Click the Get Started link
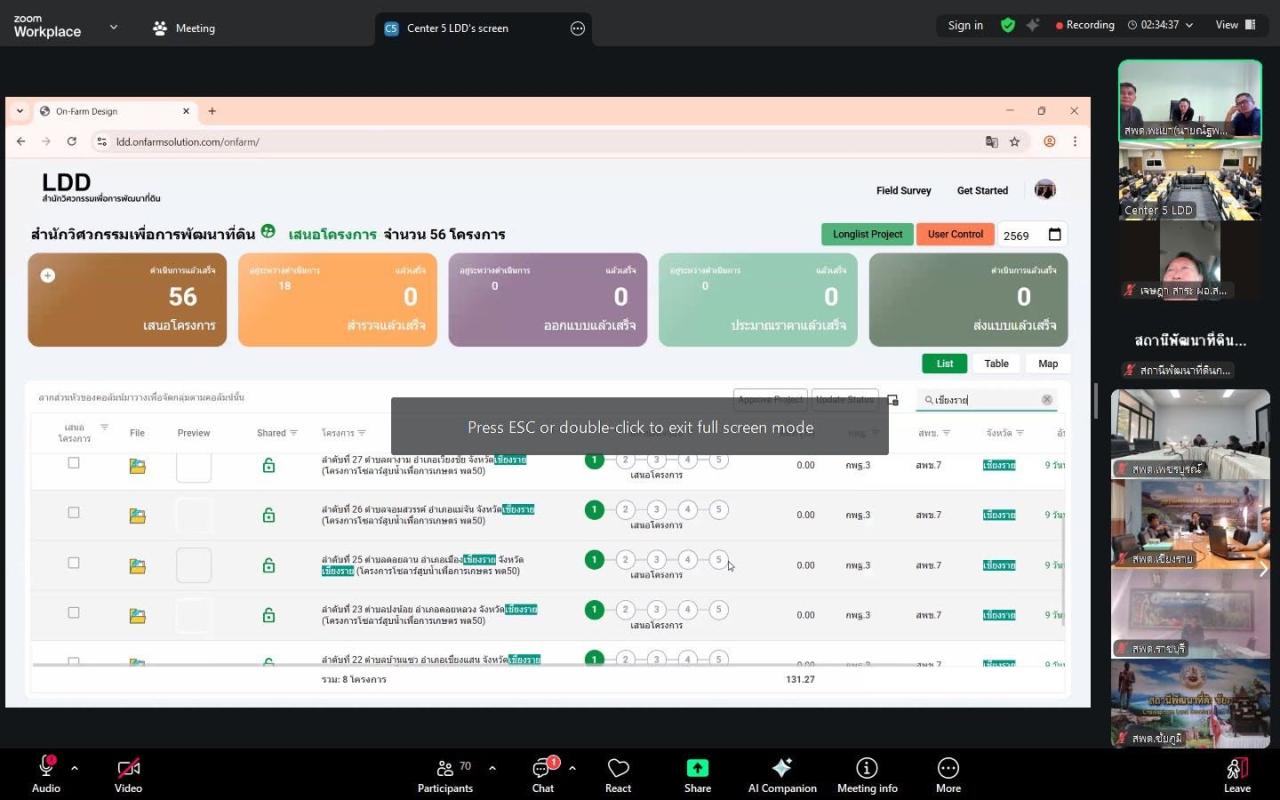The height and width of the screenshot is (800, 1280). pos(982,190)
